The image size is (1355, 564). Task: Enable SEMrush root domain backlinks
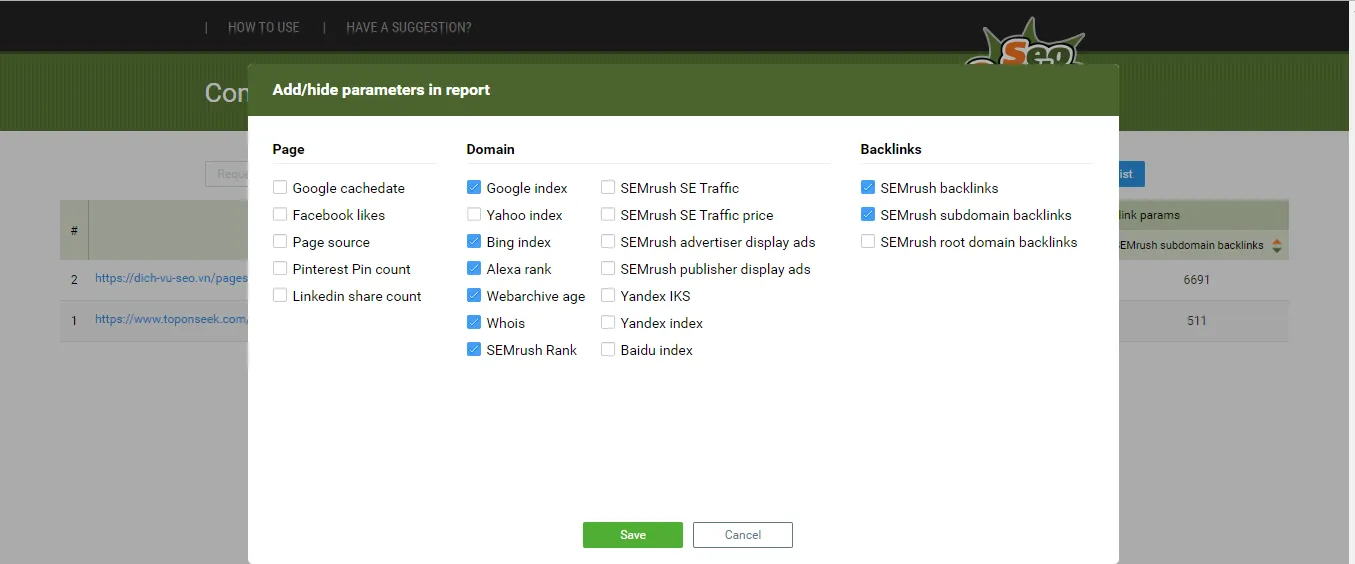tap(868, 242)
